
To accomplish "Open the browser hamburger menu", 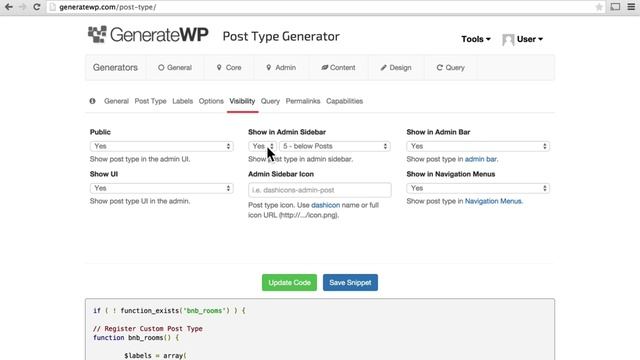I will tap(631, 7).
